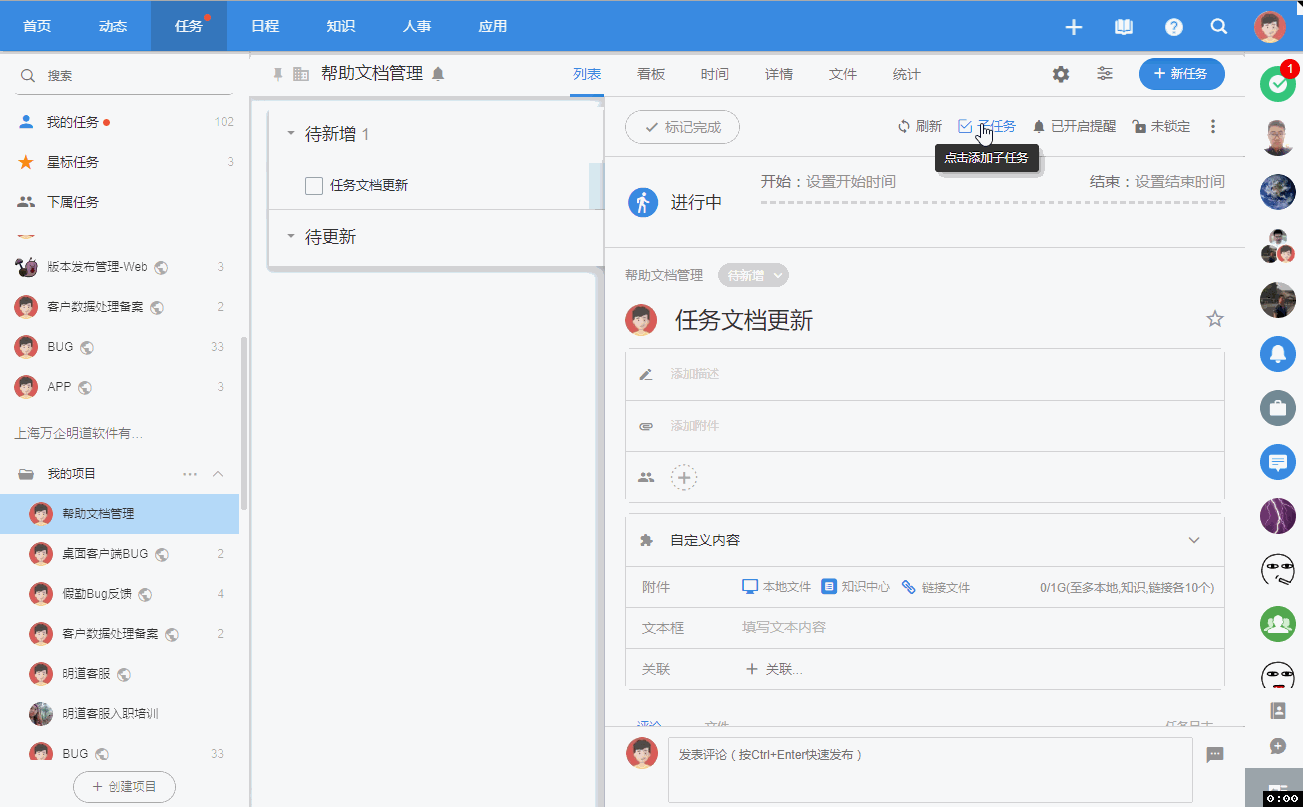Open the 日程 menu in top navigation
This screenshot has width=1303, height=807.
pyautogui.click(x=265, y=26)
